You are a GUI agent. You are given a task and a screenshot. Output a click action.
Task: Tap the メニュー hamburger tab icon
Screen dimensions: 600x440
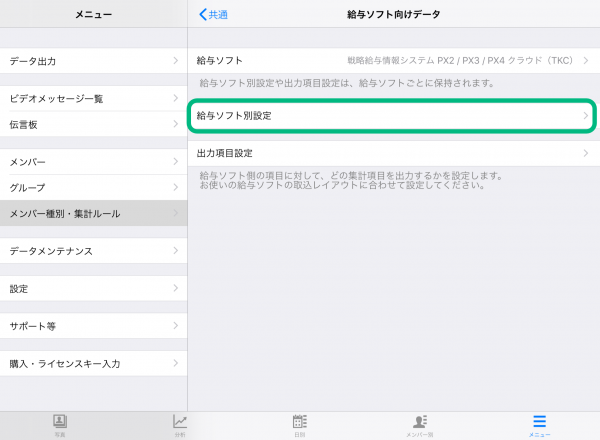pyautogui.click(x=539, y=424)
